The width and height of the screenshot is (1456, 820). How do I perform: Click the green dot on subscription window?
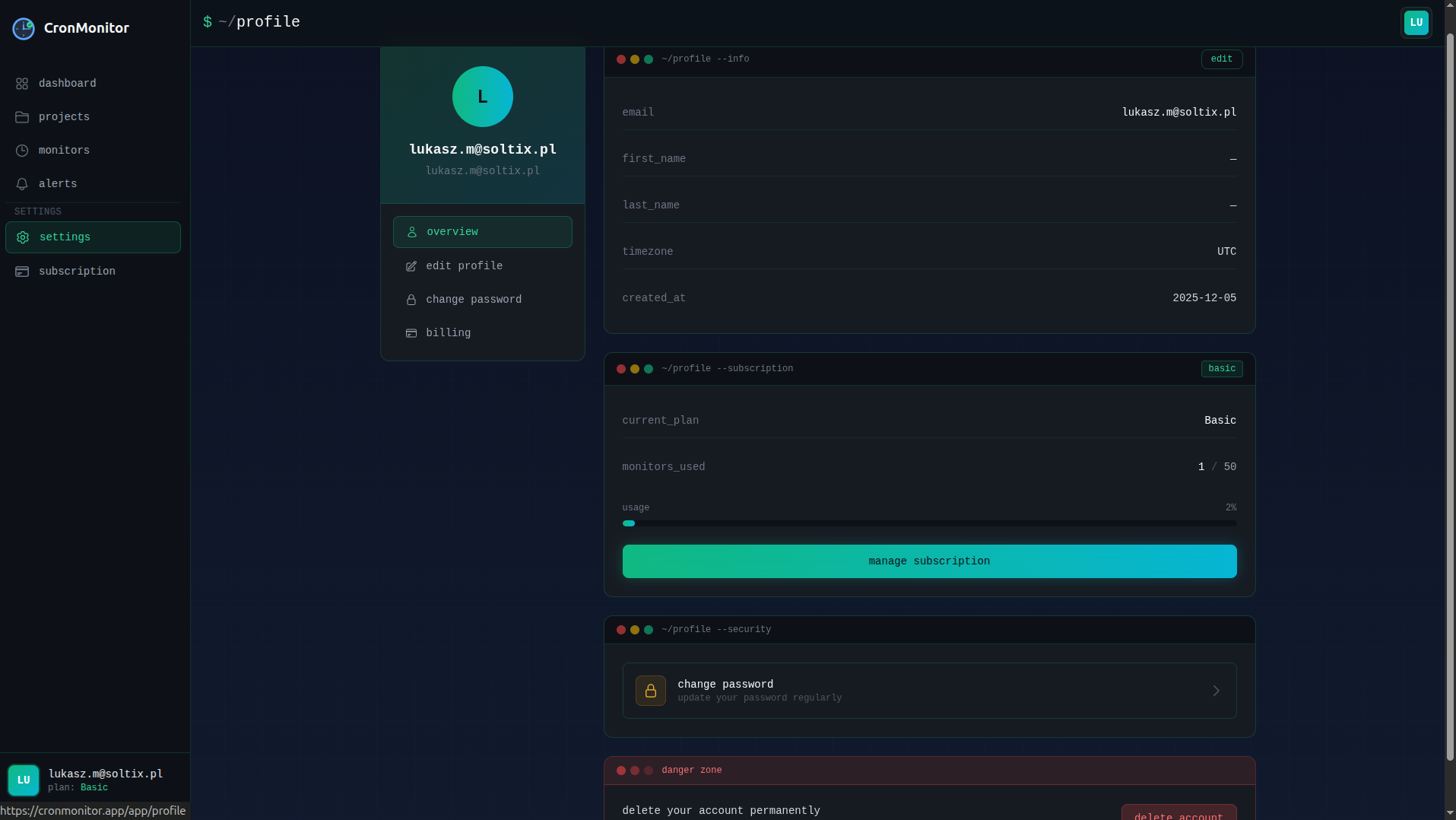click(x=649, y=368)
